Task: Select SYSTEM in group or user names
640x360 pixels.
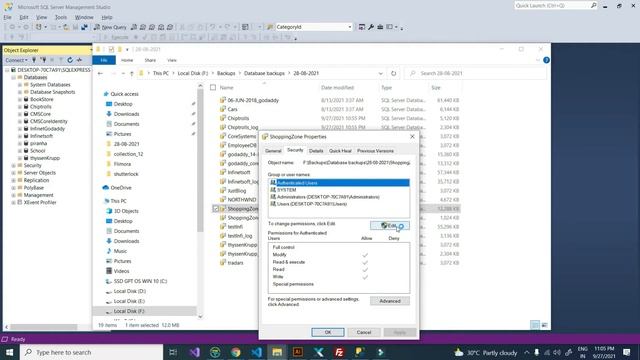Action: [287, 190]
